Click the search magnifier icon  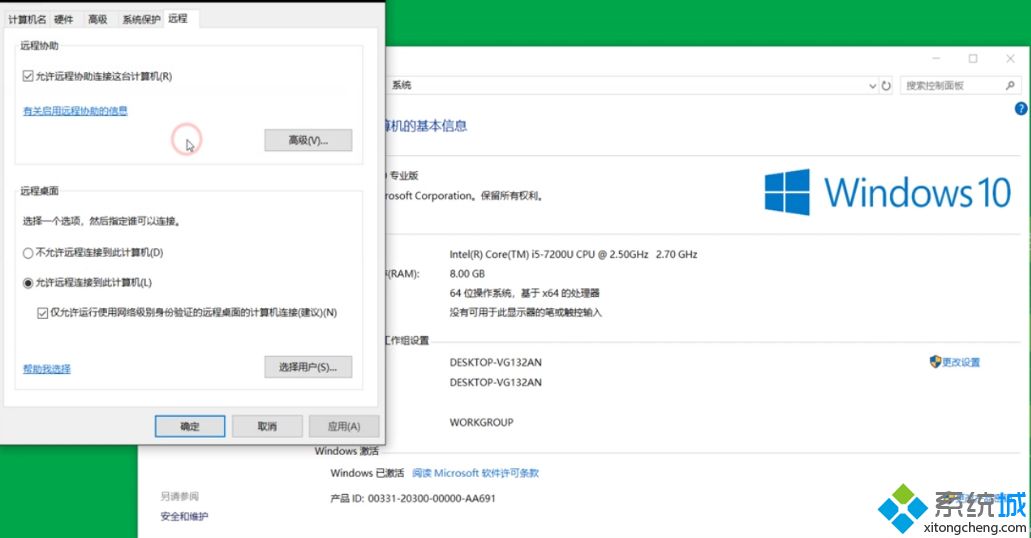point(1010,86)
